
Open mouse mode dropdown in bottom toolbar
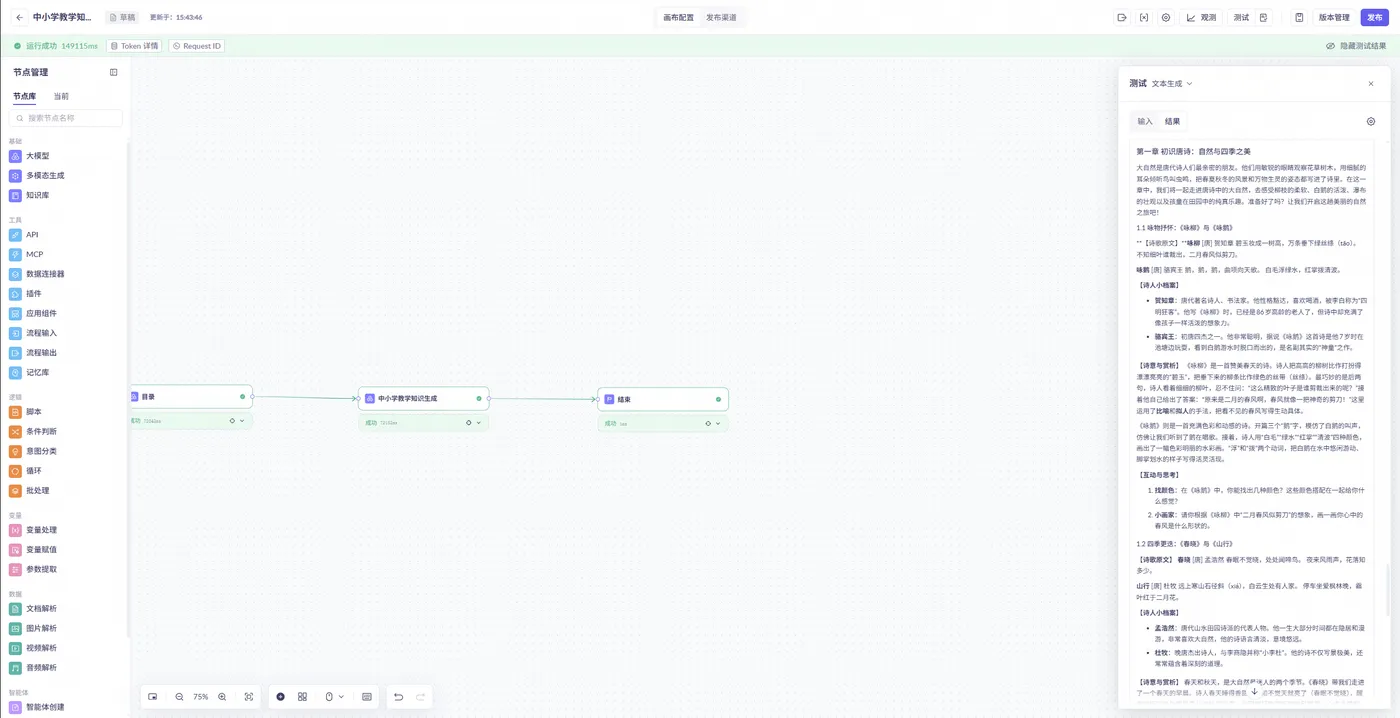[334, 696]
